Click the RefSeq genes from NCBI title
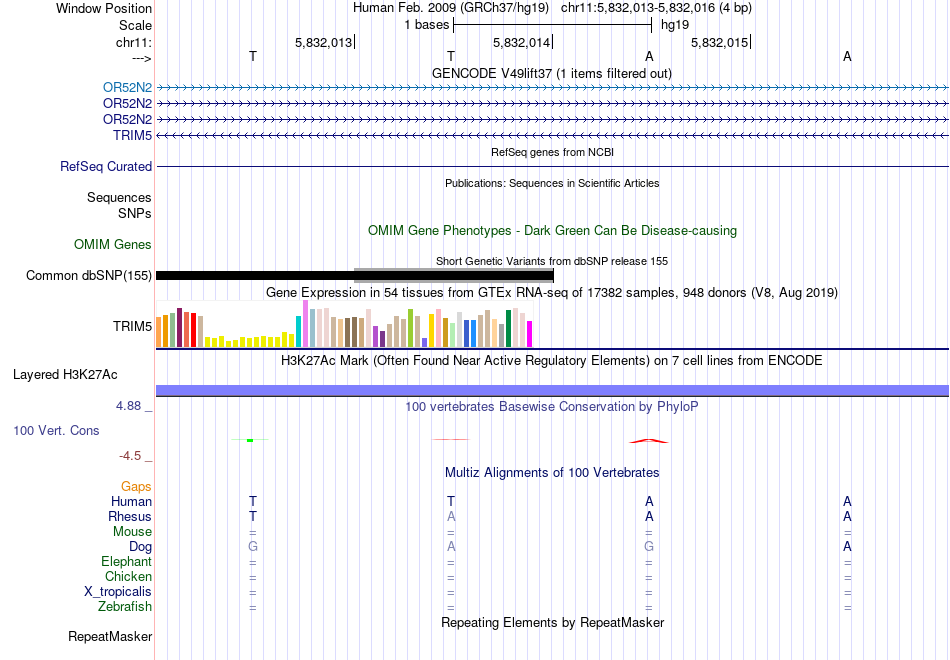This screenshot has width=950, height=660. tap(552, 152)
